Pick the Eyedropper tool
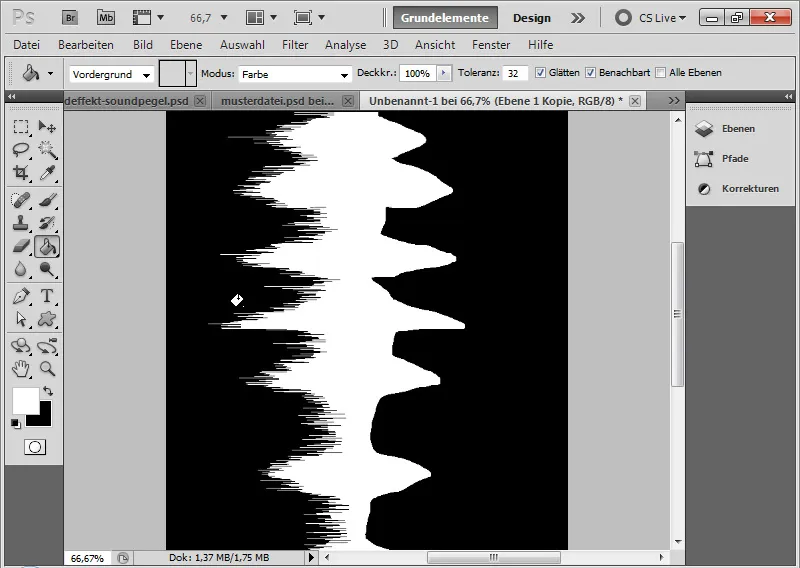 (46, 173)
